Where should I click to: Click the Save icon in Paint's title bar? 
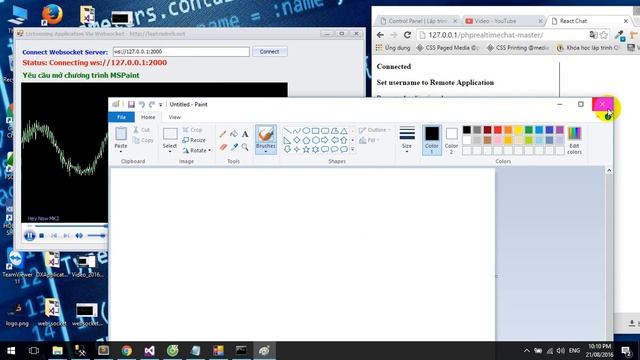tap(131, 104)
